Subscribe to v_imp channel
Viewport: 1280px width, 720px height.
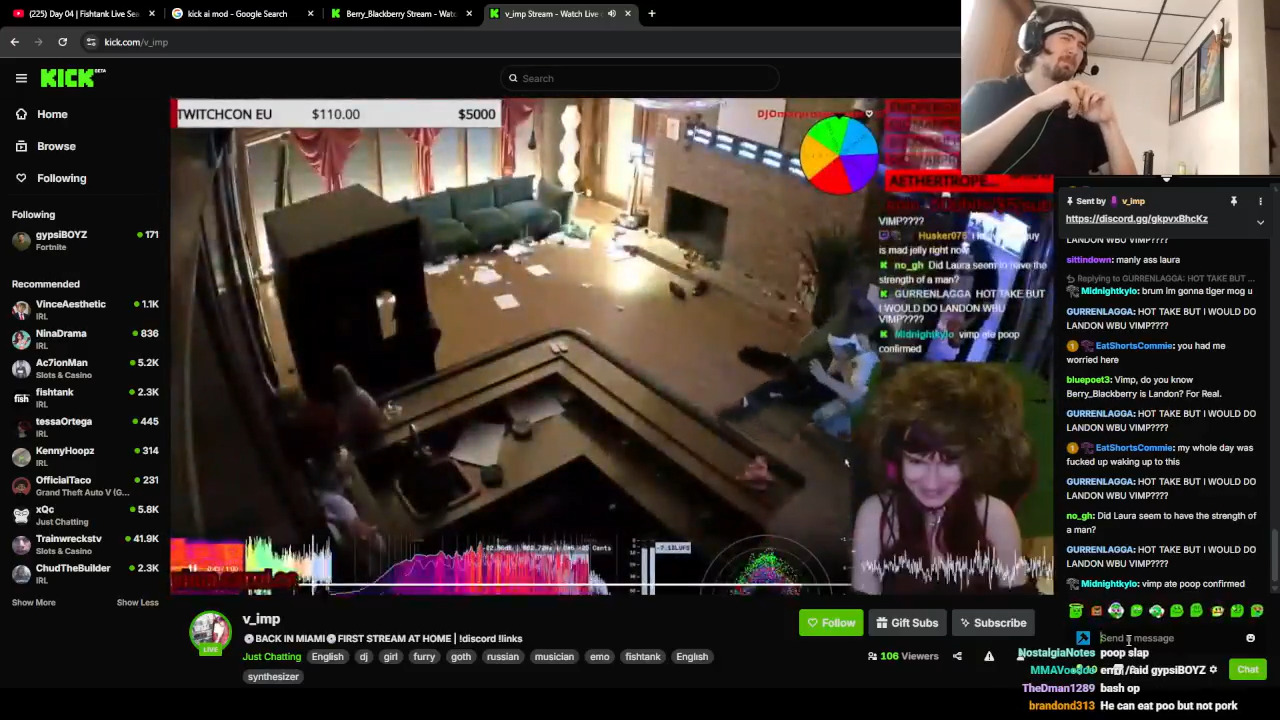click(x=993, y=623)
